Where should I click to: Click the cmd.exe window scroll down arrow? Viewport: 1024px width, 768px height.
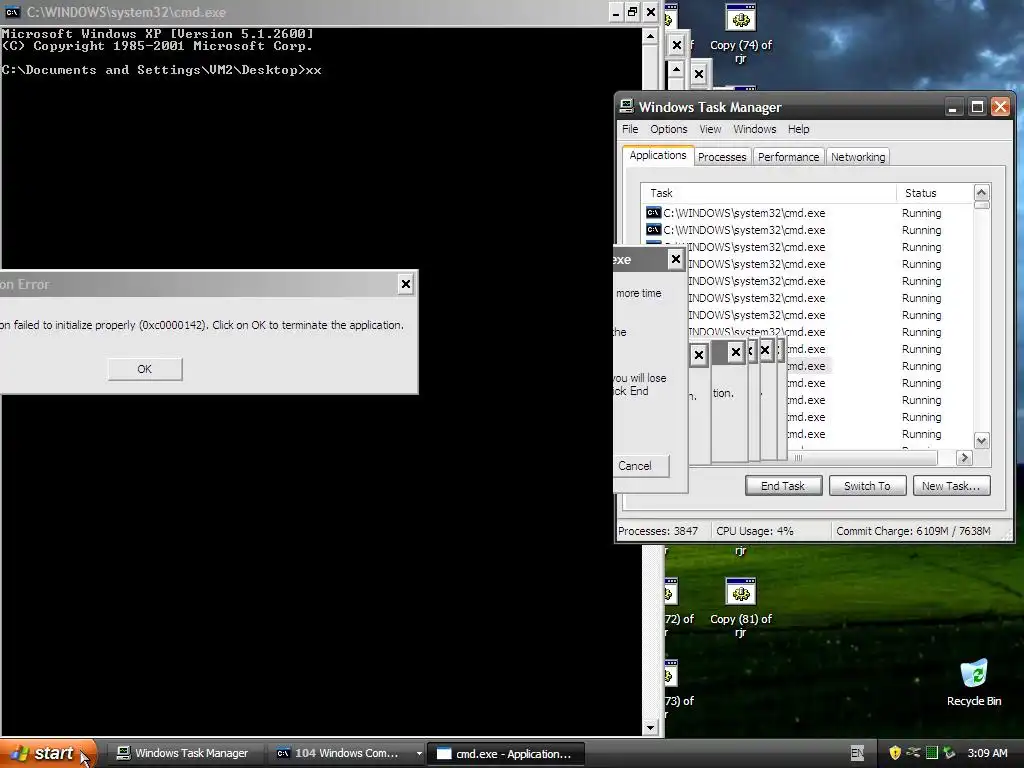(x=650, y=727)
